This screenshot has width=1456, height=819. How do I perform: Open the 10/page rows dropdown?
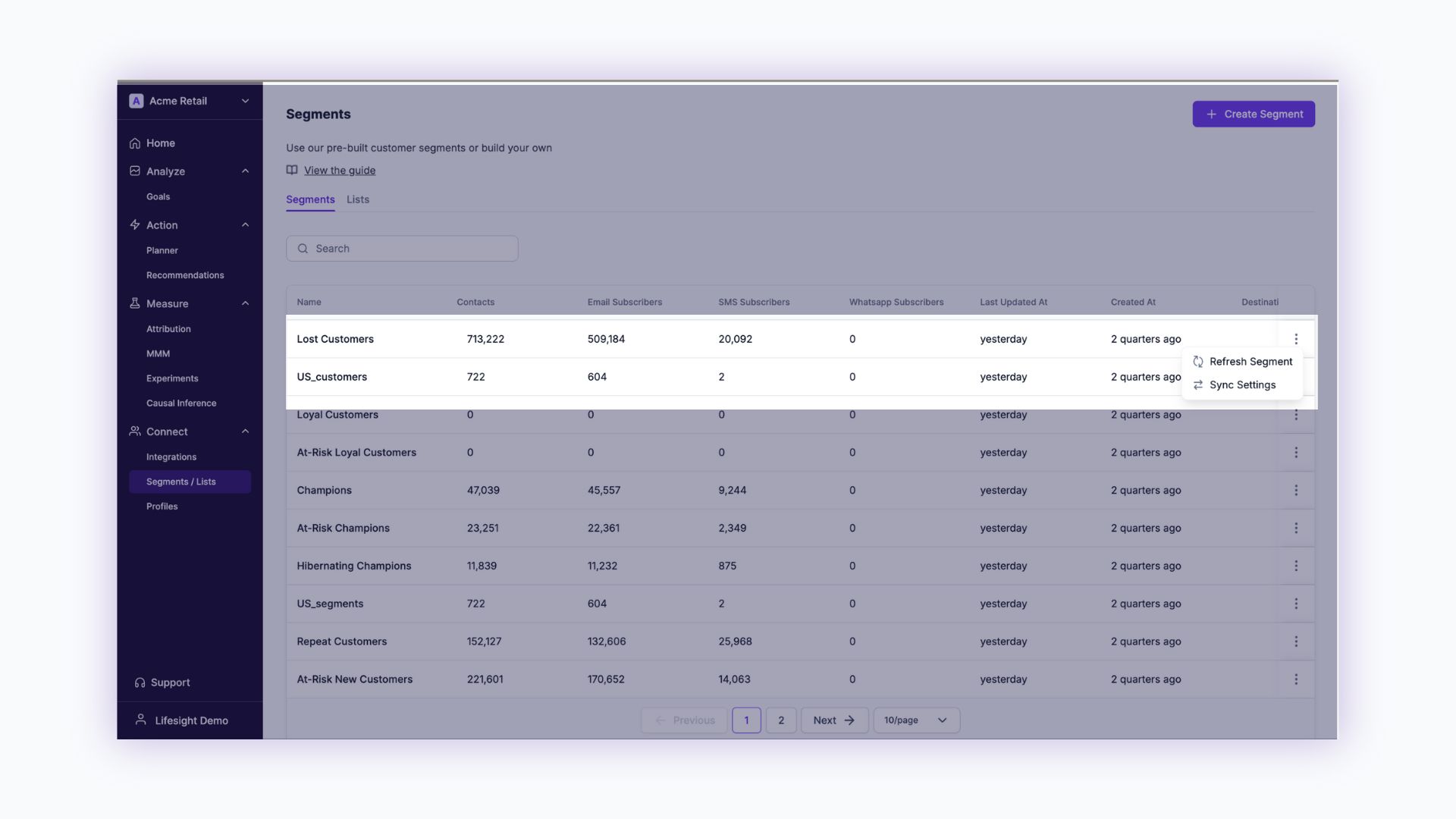pos(916,720)
